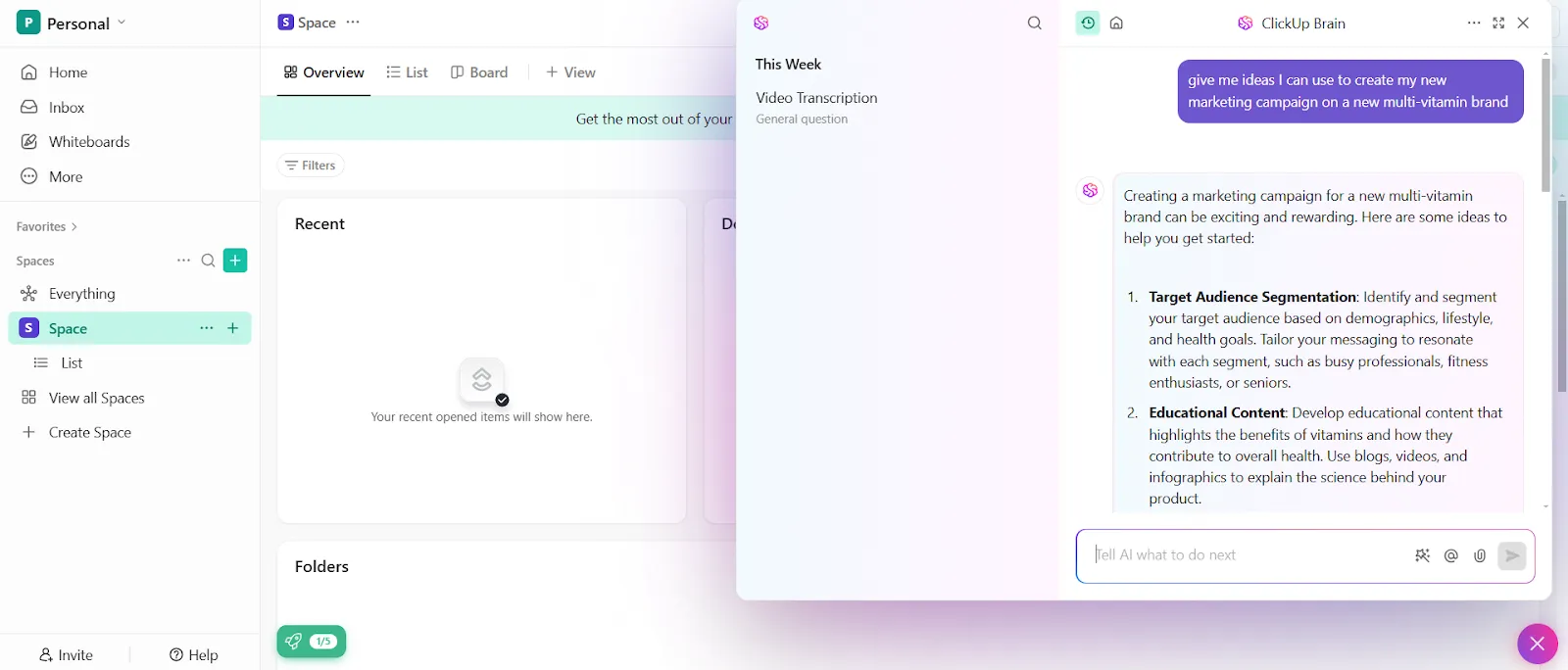
Task: Attach a file using paperclip icon
Action: [x=1480, y=555]
